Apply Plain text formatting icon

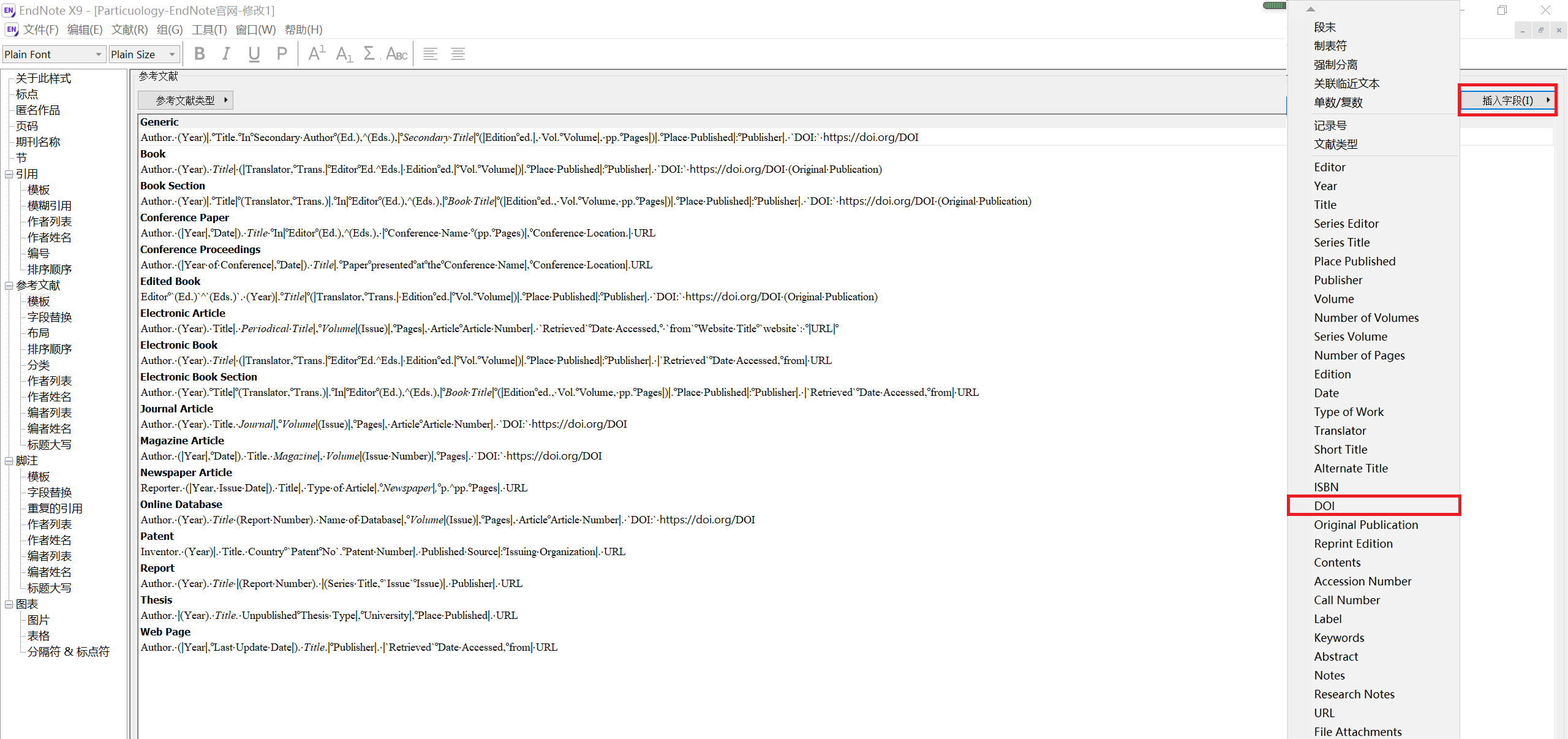282,54
